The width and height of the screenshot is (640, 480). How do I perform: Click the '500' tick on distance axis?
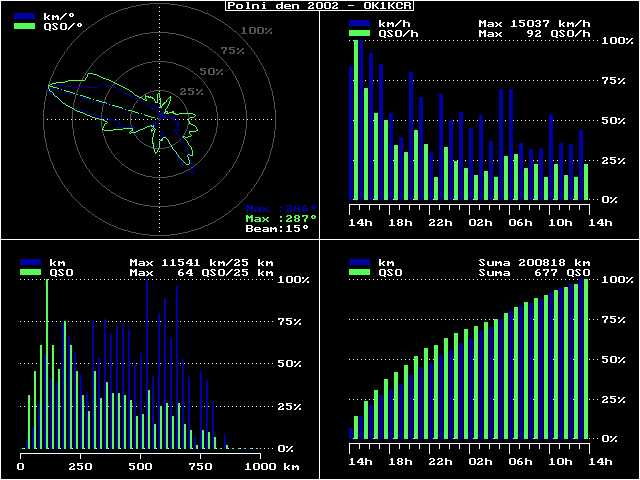point(141,467)
